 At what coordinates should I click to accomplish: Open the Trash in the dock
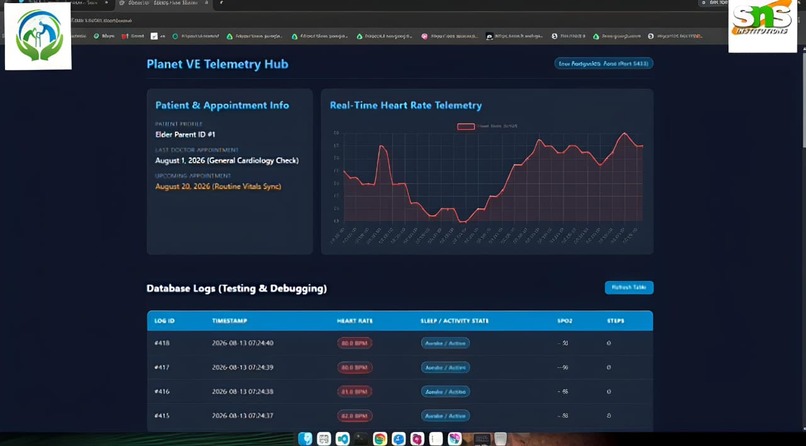[x=501, y=439]
